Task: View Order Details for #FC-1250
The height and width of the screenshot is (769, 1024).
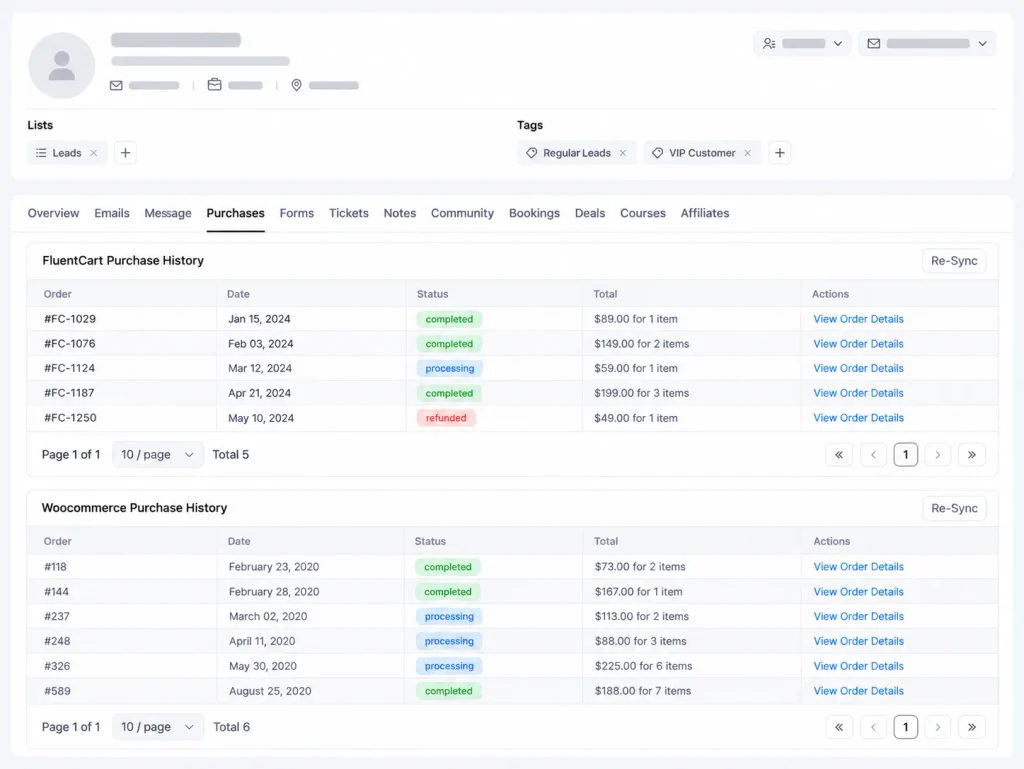Action: point(858,418)
